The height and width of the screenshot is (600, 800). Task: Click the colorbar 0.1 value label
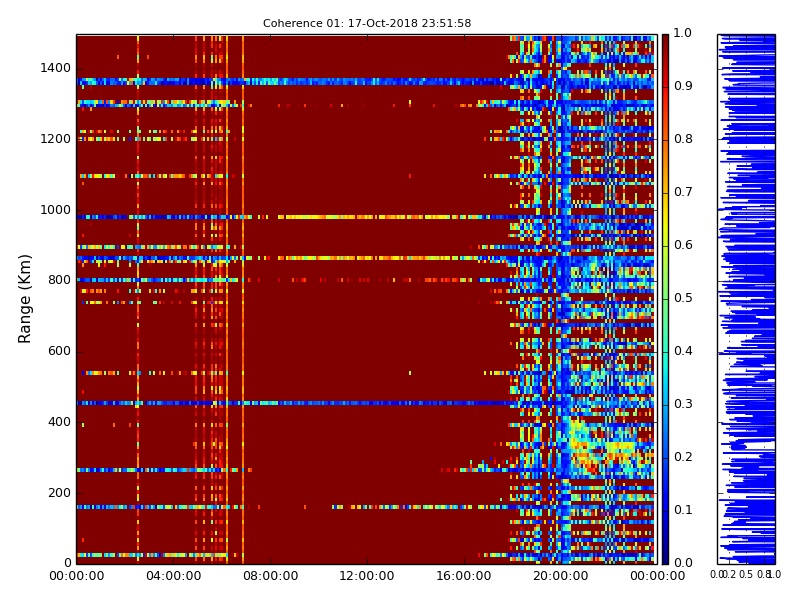pos(683,510)
